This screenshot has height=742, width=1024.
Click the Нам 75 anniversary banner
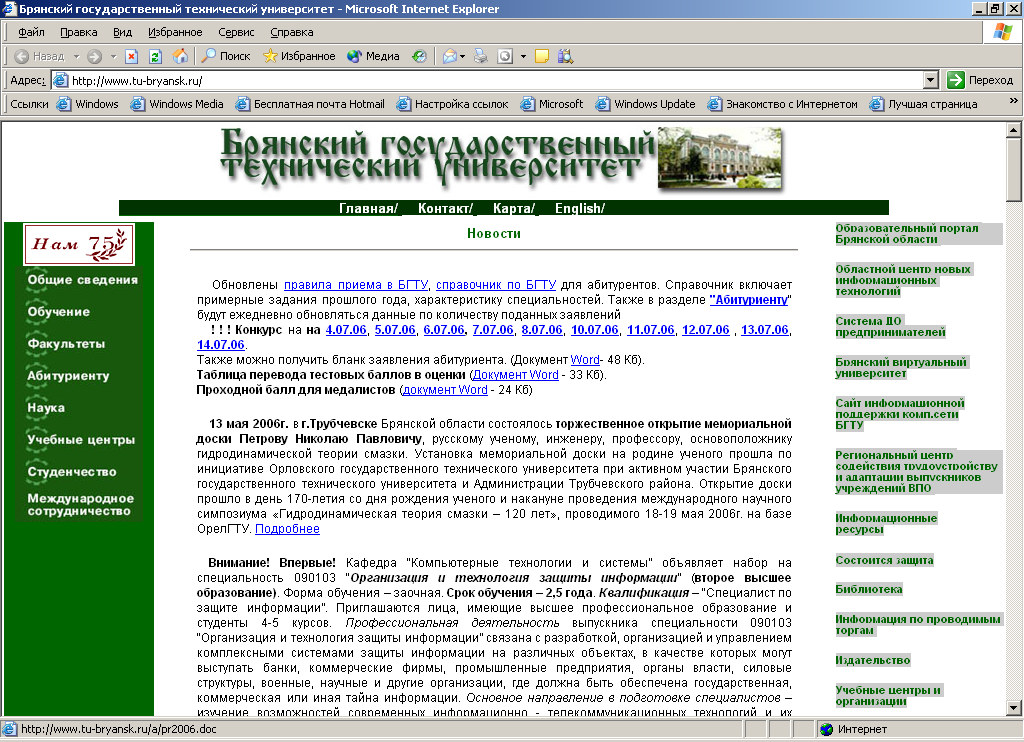(x=79, y=244)
